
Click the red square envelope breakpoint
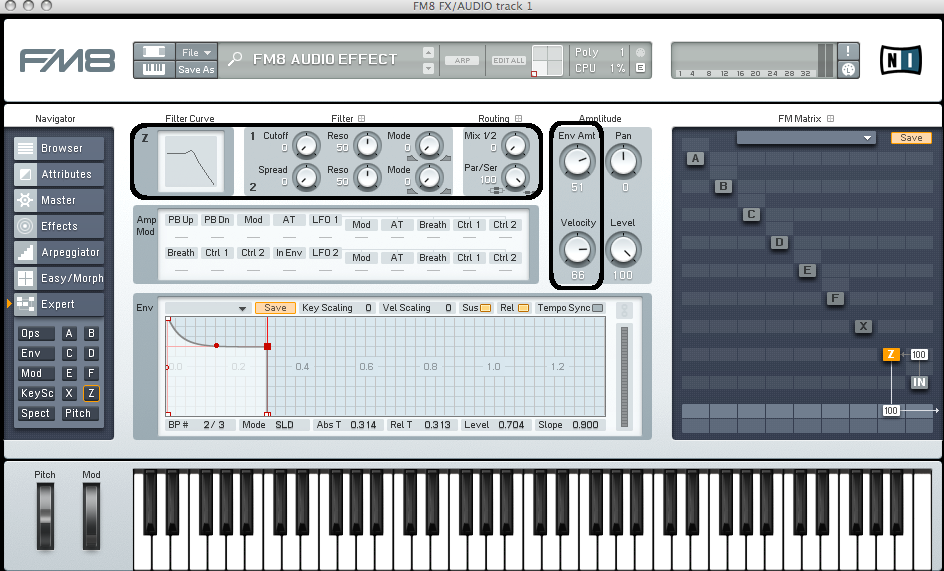(267, 346)
